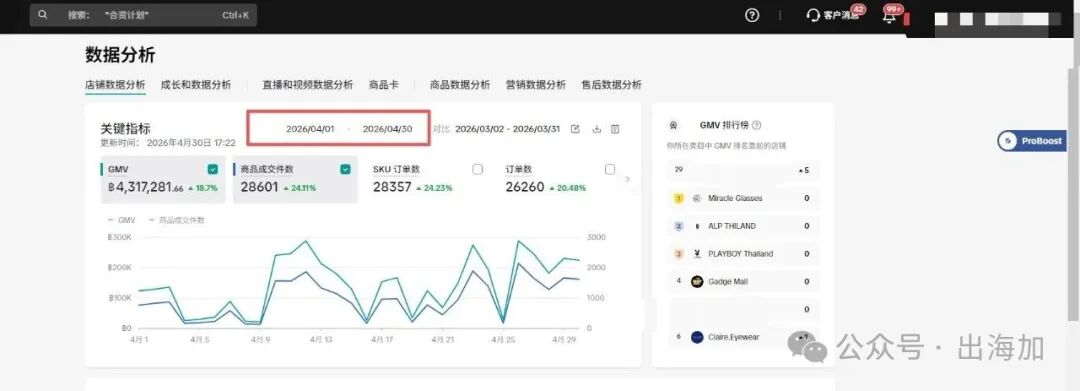Click the update time 2026年4月30日 17:22 text
Image resolution: width=1080 pixels, height=391 pixels.
click(168, 142)
